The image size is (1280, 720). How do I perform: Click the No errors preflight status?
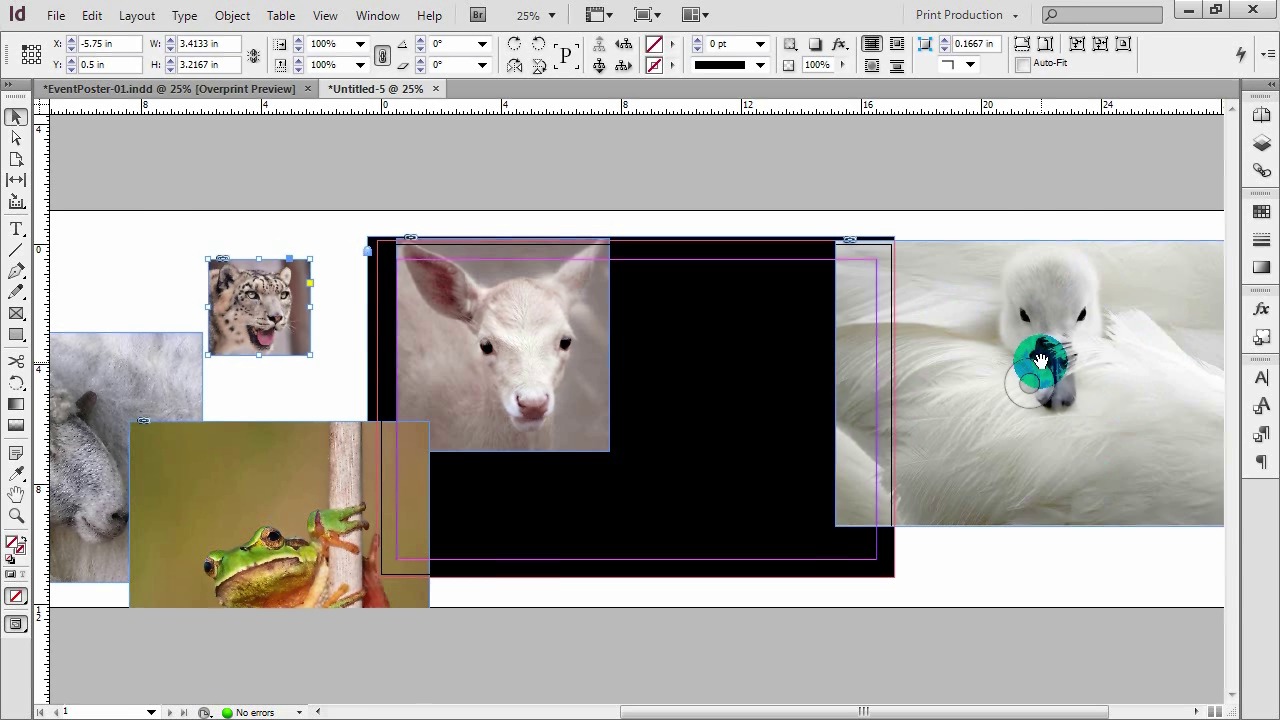pyautogui.click(x=254, y=712)
